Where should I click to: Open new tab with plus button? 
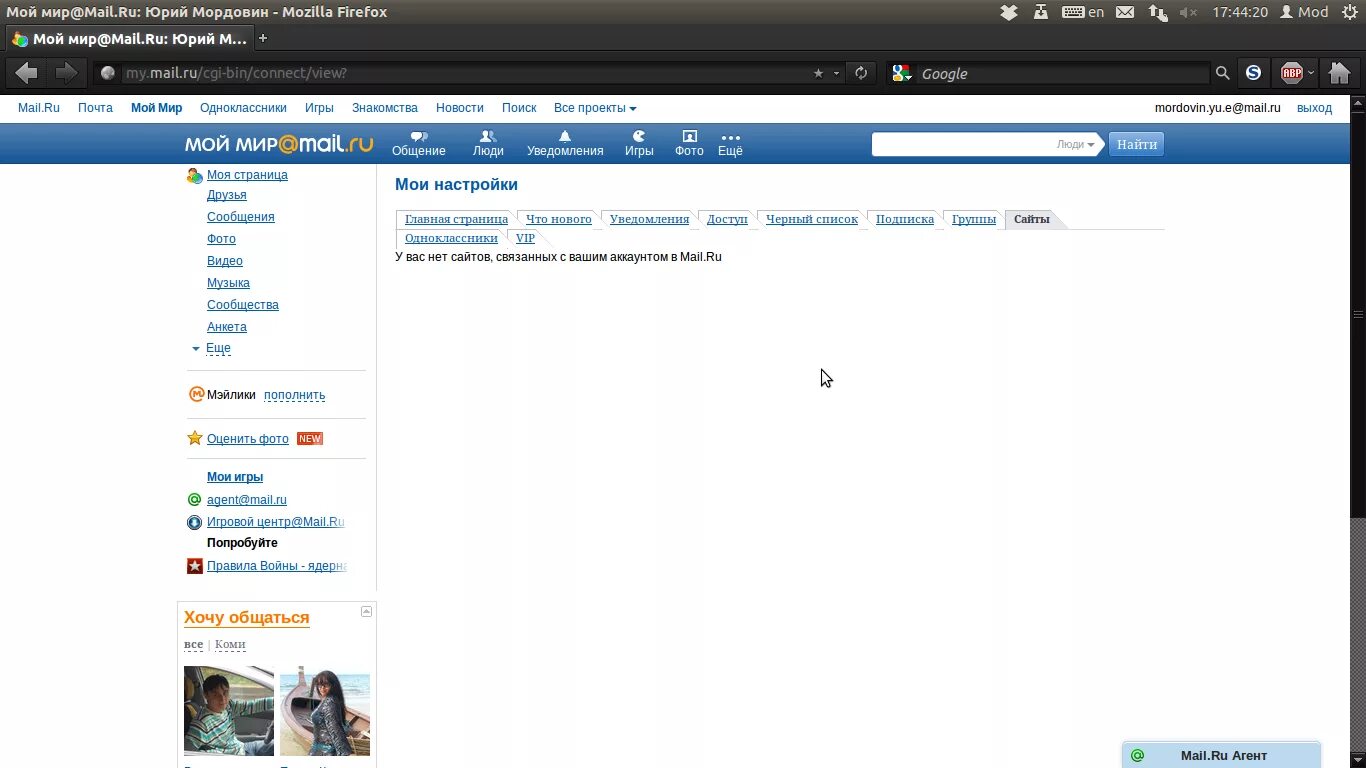(x=263, y=38)
